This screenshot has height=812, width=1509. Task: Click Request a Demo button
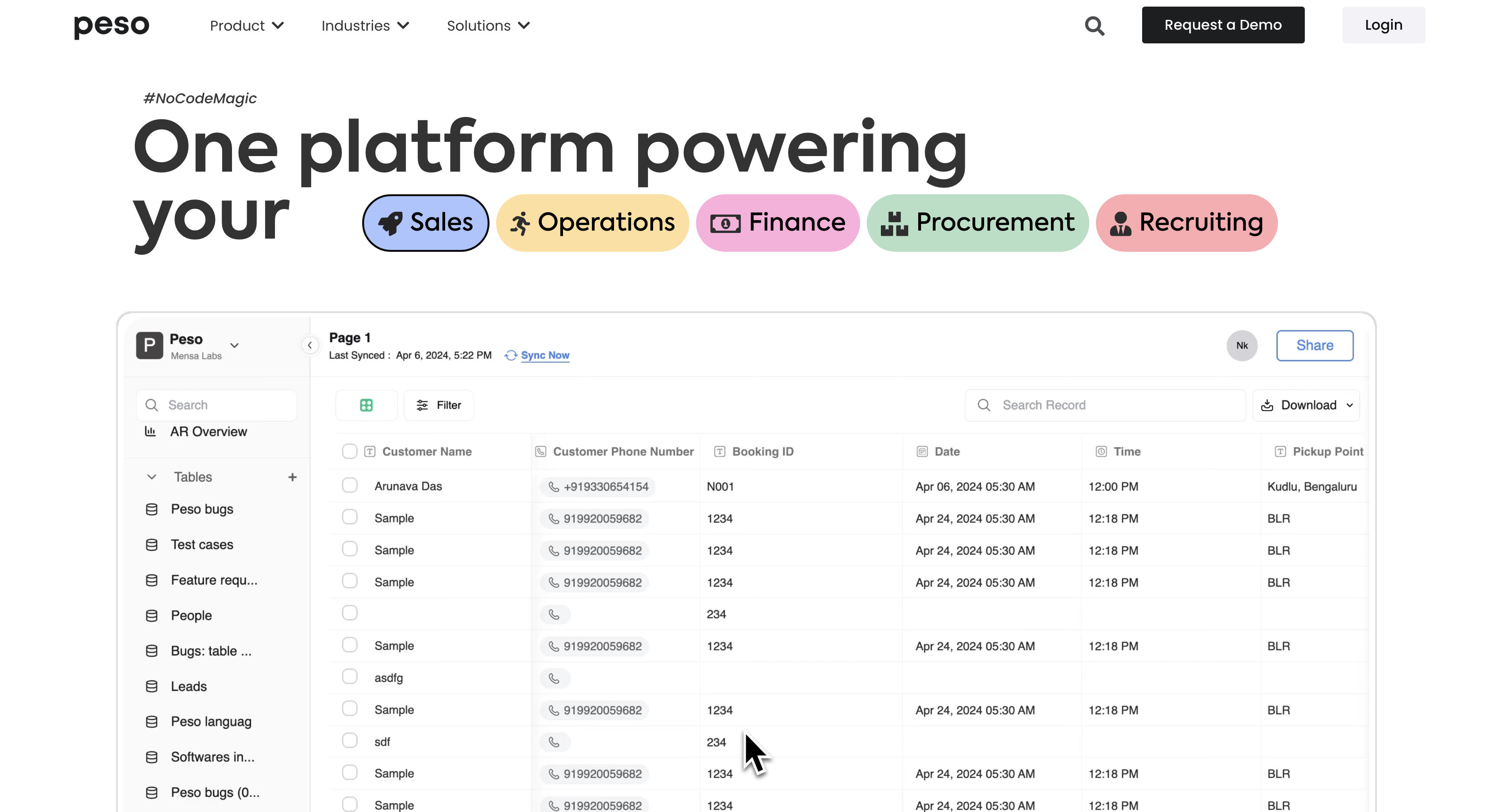[x=1223, y=25]
